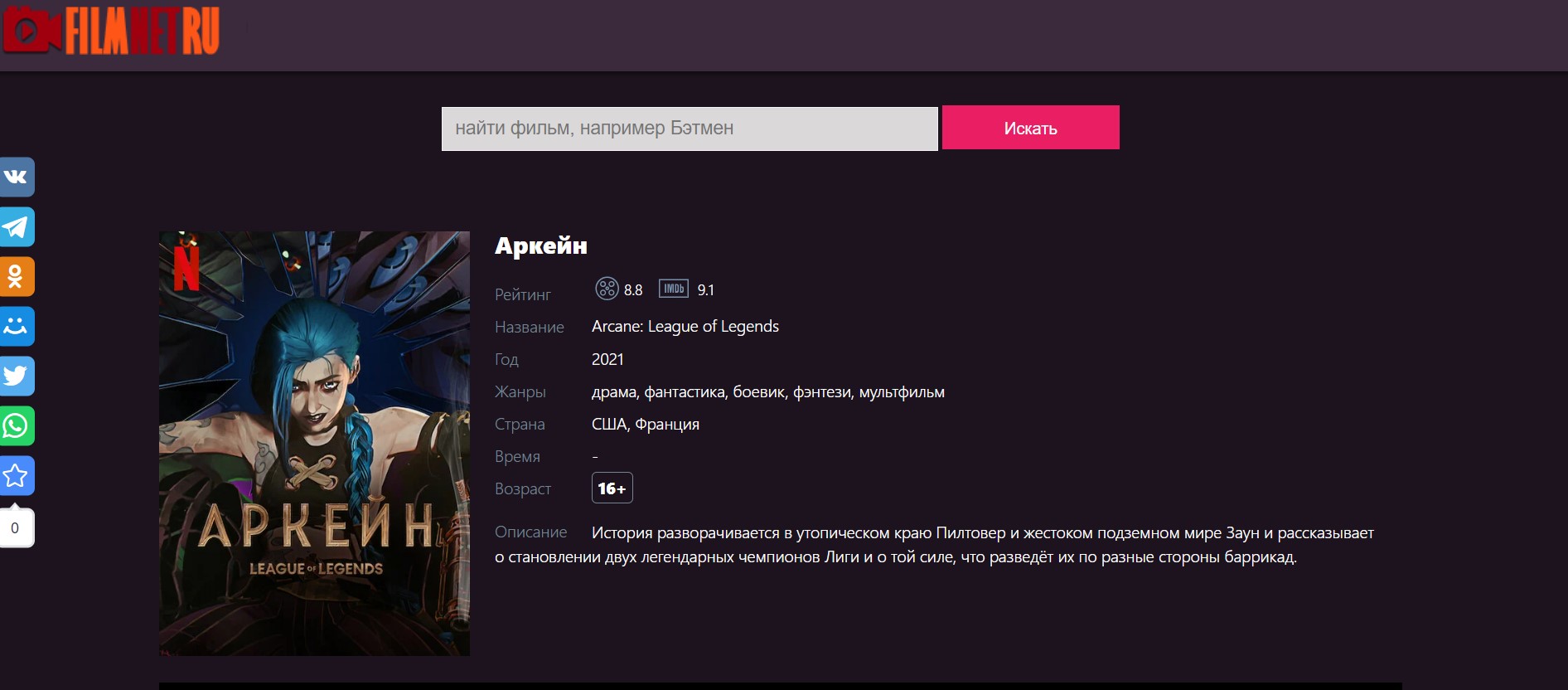Open the Аркейн poster image
Image resolution: width=1568 pixels, height=690 pixels.
pos(314,443)
